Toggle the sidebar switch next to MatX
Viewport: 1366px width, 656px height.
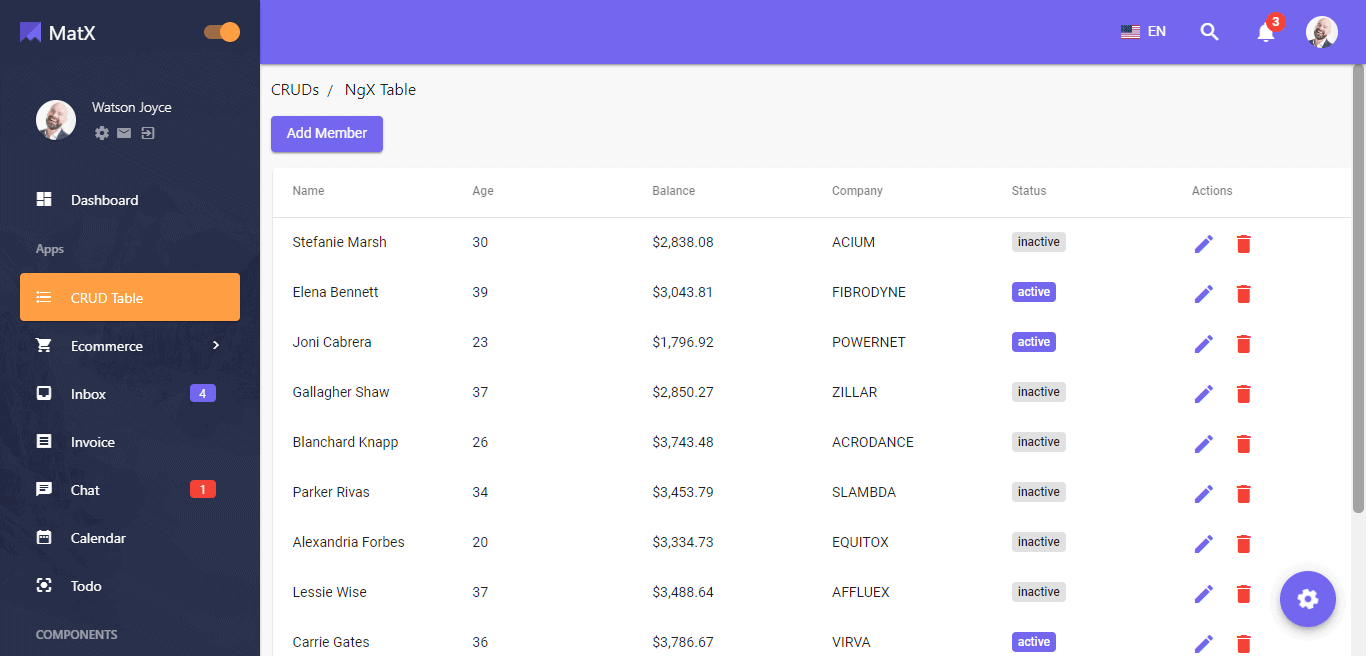(222, 32)
